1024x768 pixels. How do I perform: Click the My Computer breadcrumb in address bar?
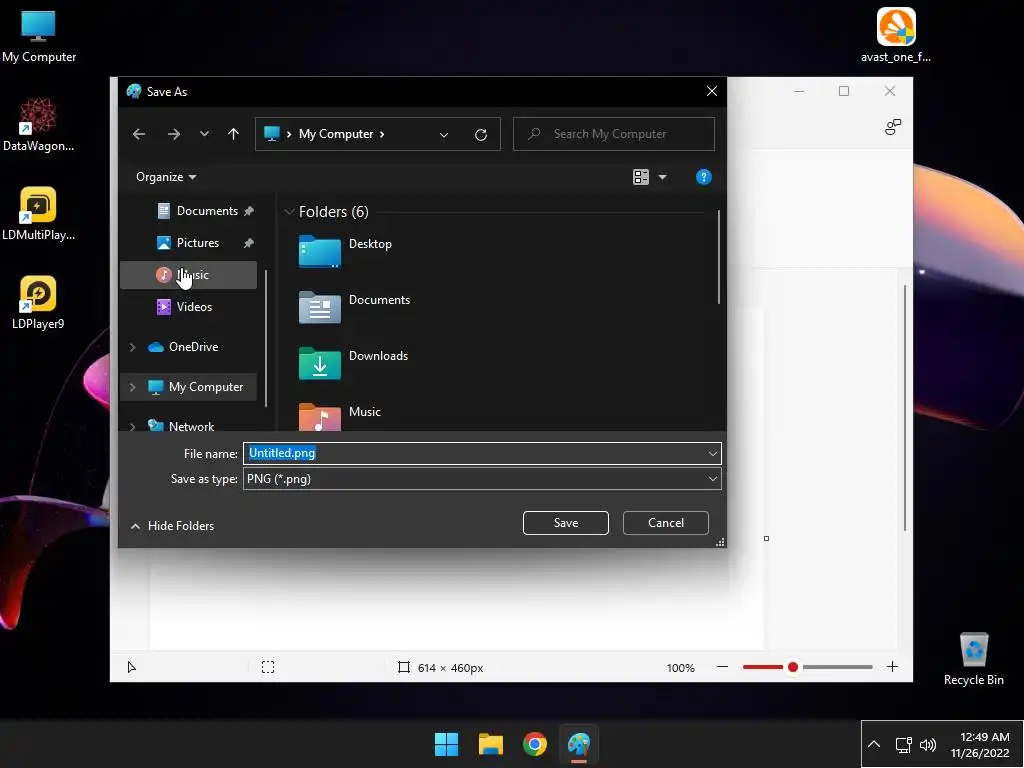point(336,134)
